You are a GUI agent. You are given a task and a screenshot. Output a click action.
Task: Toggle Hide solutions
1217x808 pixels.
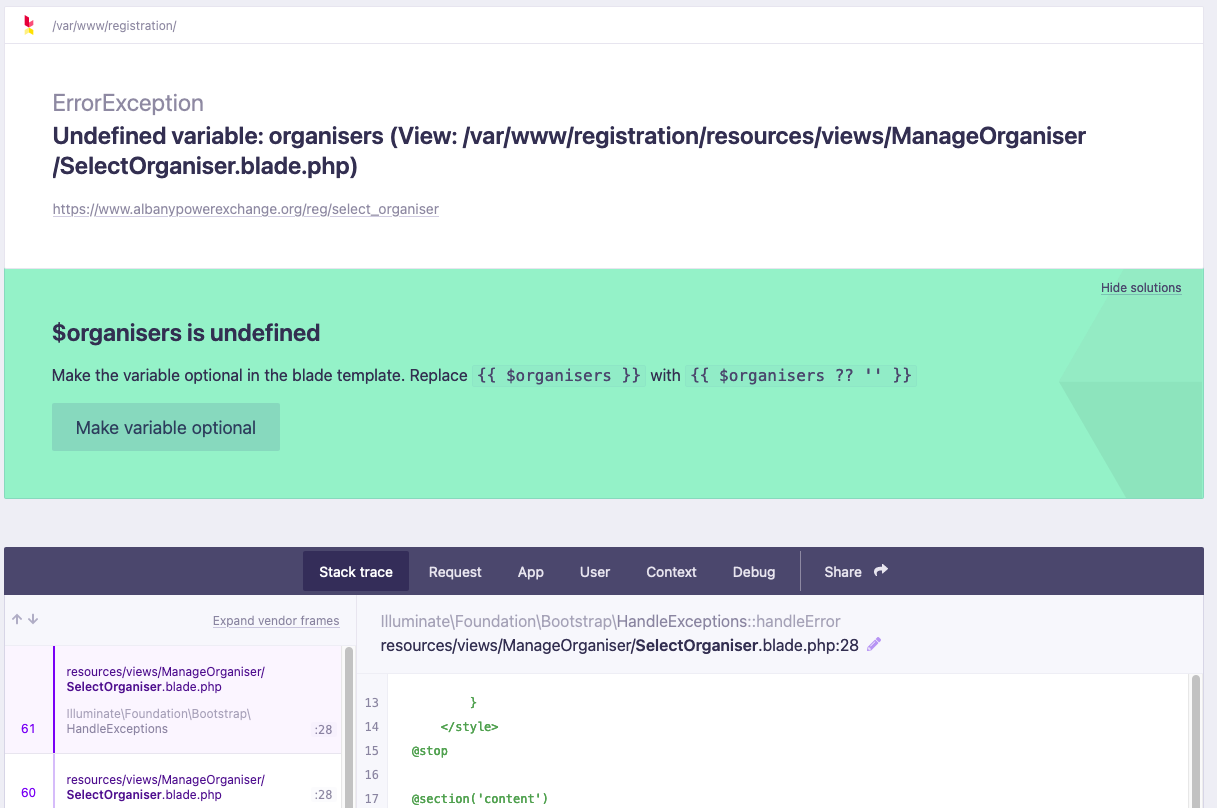point(1140,288)
